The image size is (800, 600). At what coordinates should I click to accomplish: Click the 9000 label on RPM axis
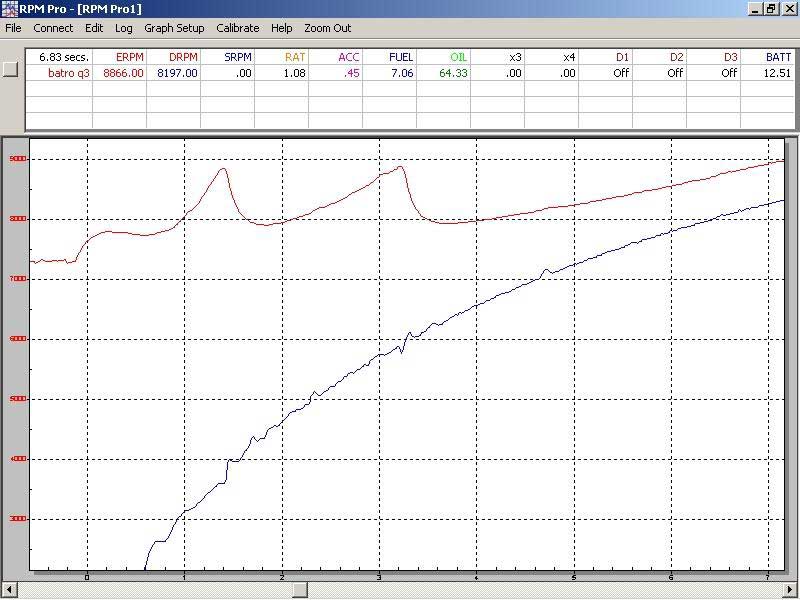17,159
